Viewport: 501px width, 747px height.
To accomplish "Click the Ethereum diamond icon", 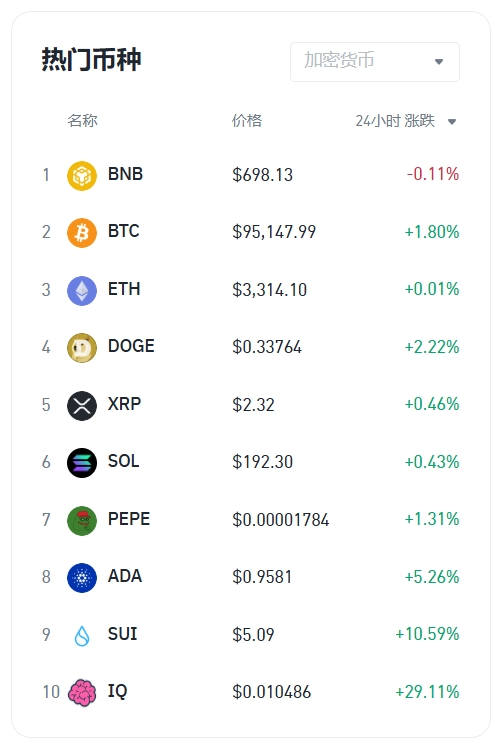I will coord(82,290).
